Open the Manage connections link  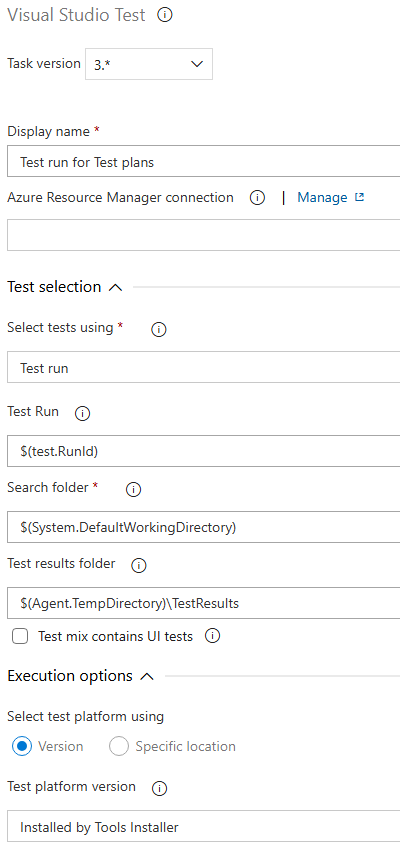tap(322, 197)
